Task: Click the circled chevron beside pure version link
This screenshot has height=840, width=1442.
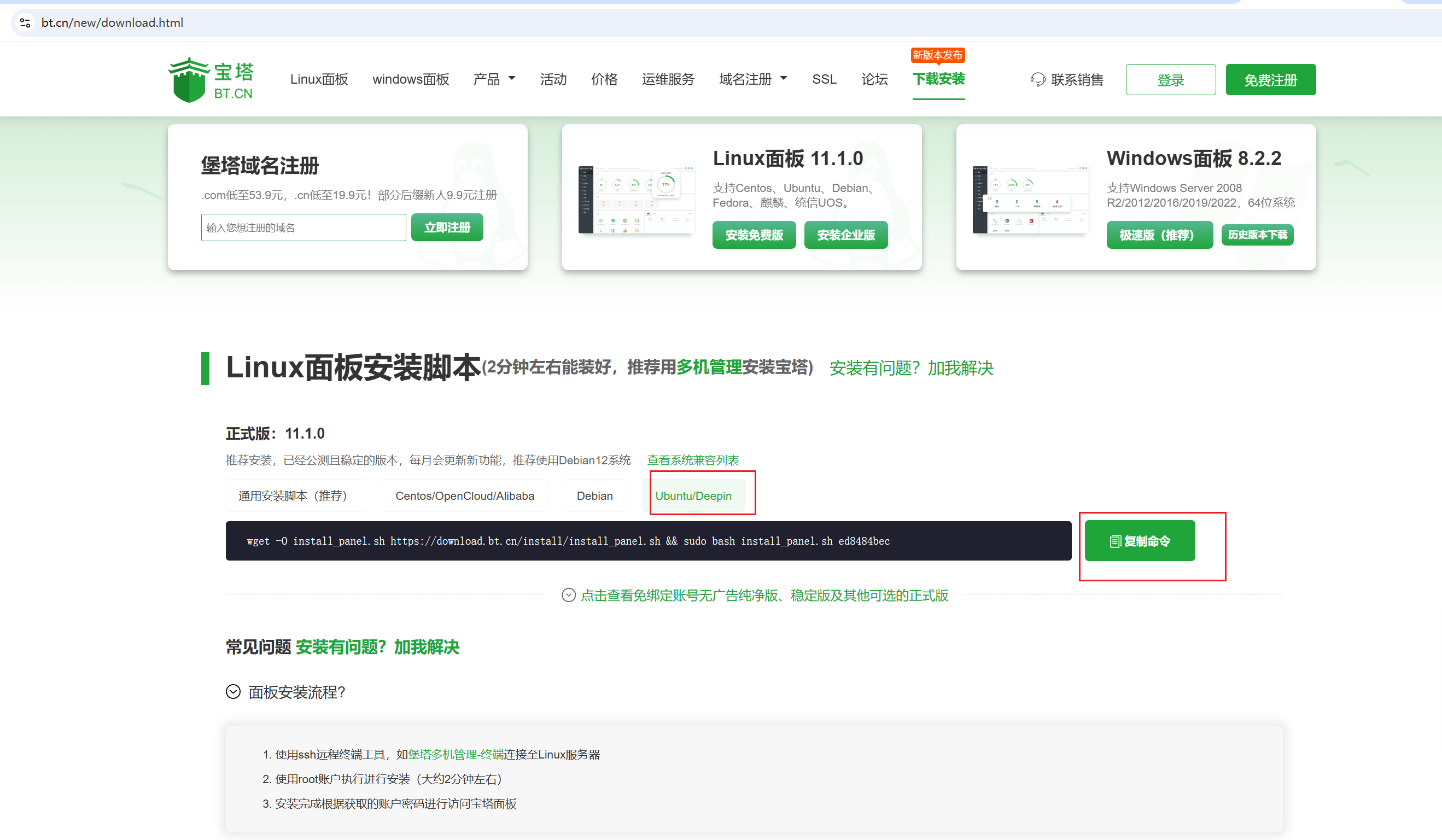Action: tap(568, 595)
